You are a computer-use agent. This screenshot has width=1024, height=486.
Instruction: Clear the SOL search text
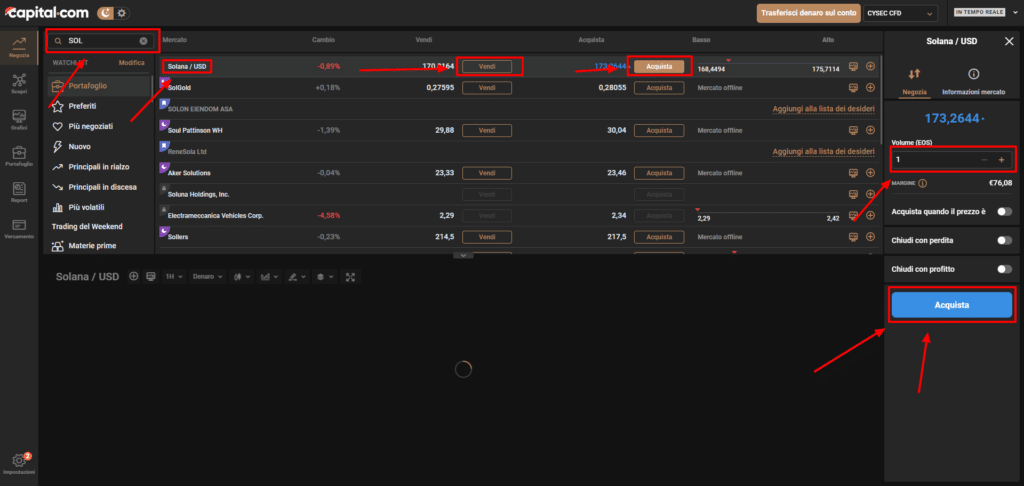pyautogui.click(x=143, y=40)
